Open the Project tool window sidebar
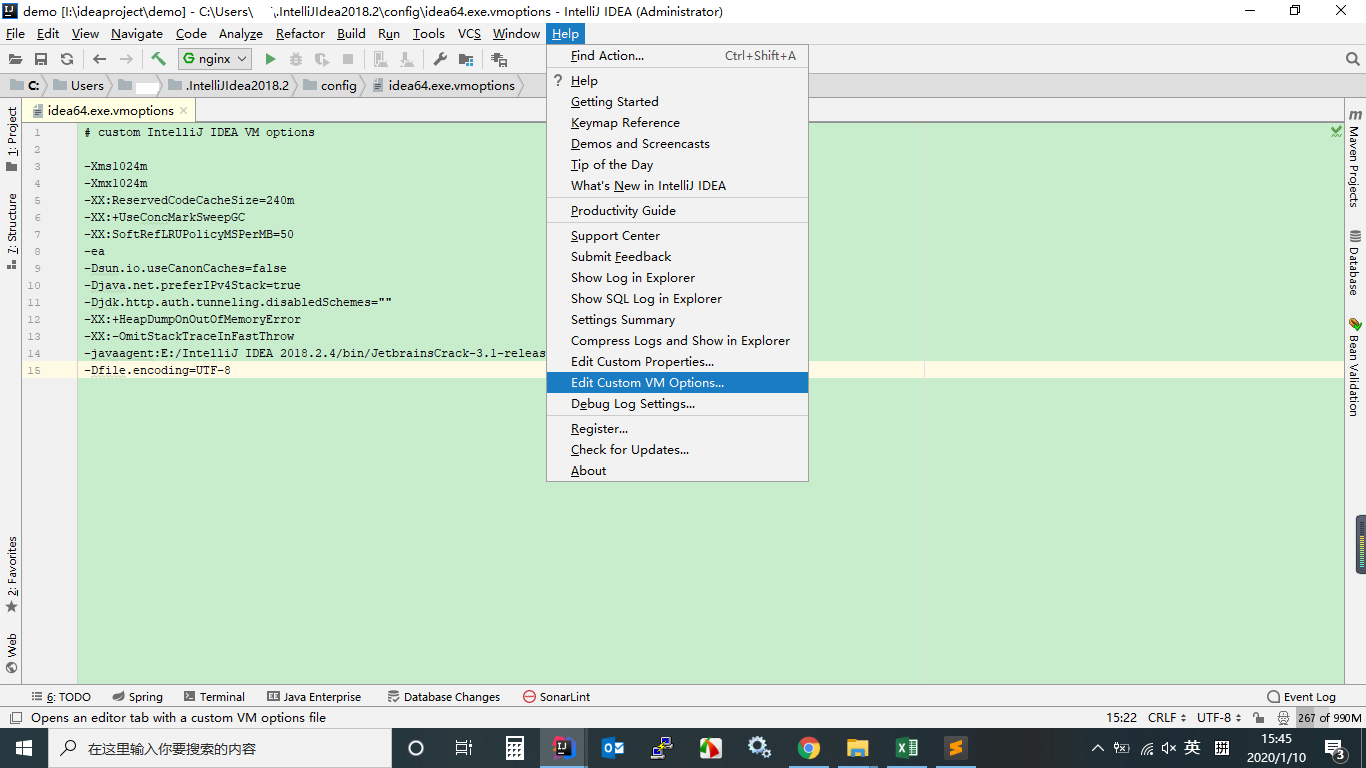The width and height of the screenshot is (1366, 768). point(12,139)
